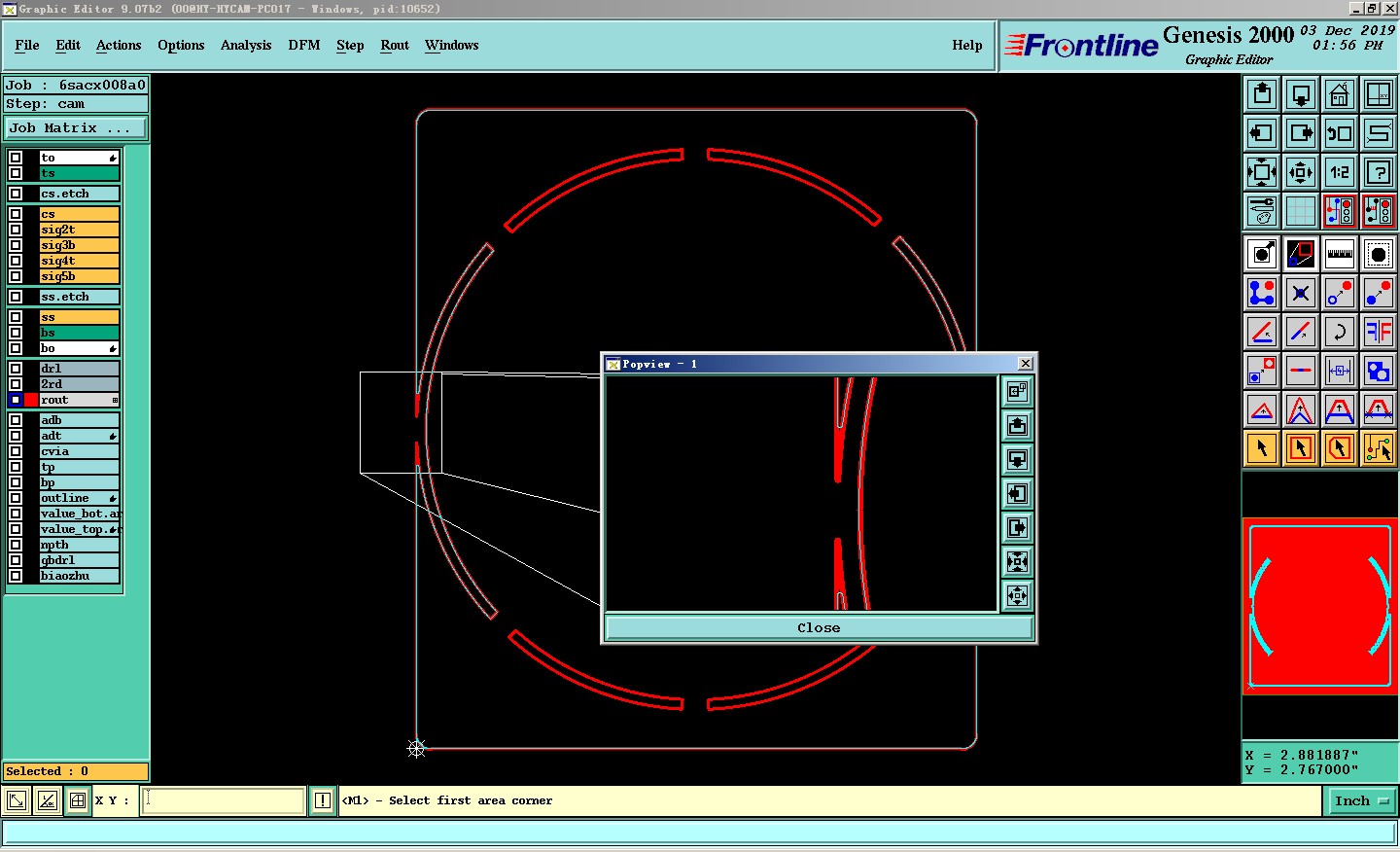Click the previous view undo icon

tap(1340, 133)
